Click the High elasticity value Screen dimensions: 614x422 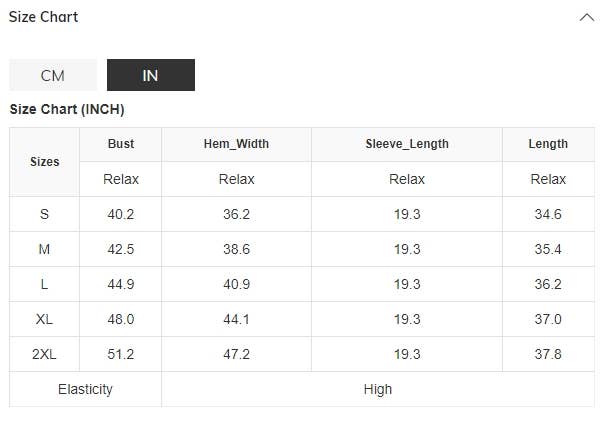click(378, 389)
